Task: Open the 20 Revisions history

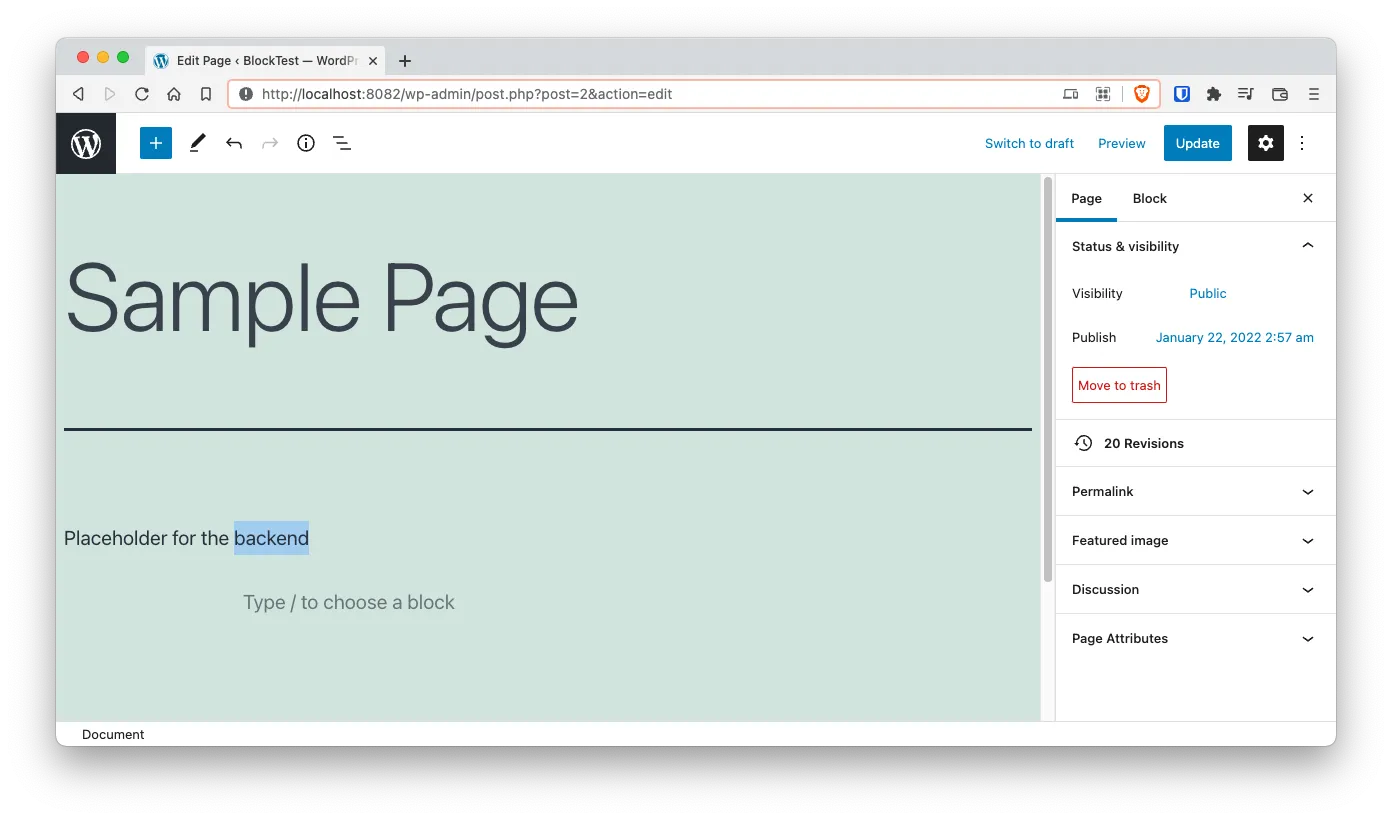Action: click(1196, 443)
